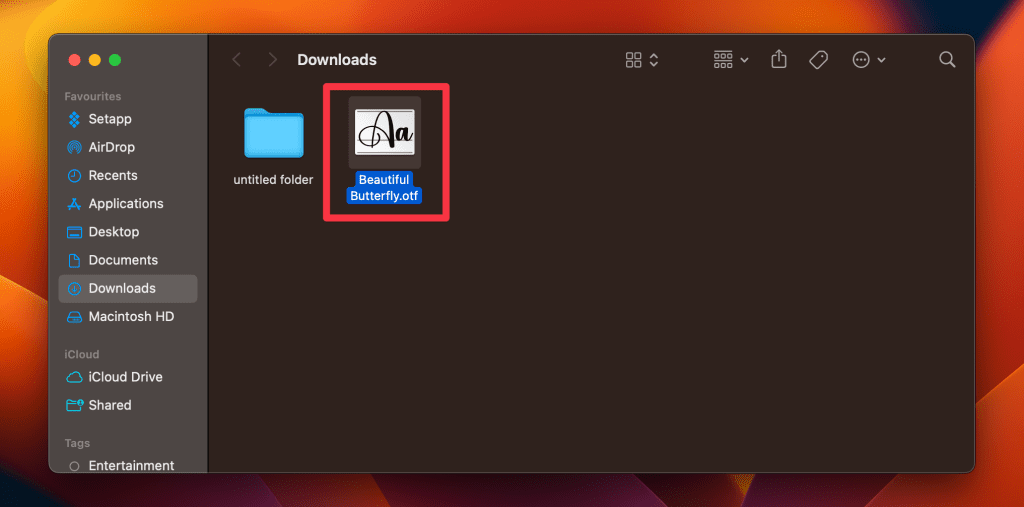
Task: Open the Finder search magnifier
Action: click(x=947, y=60)
